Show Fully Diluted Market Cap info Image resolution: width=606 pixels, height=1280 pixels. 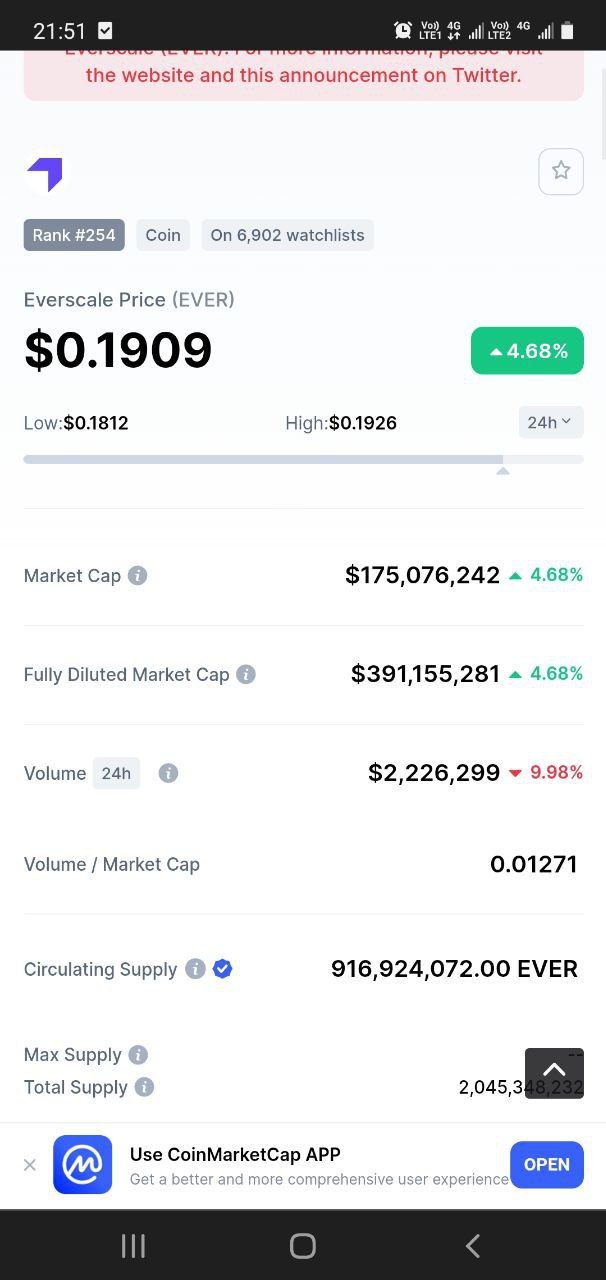pyautogui.click(x=246, y=675)
